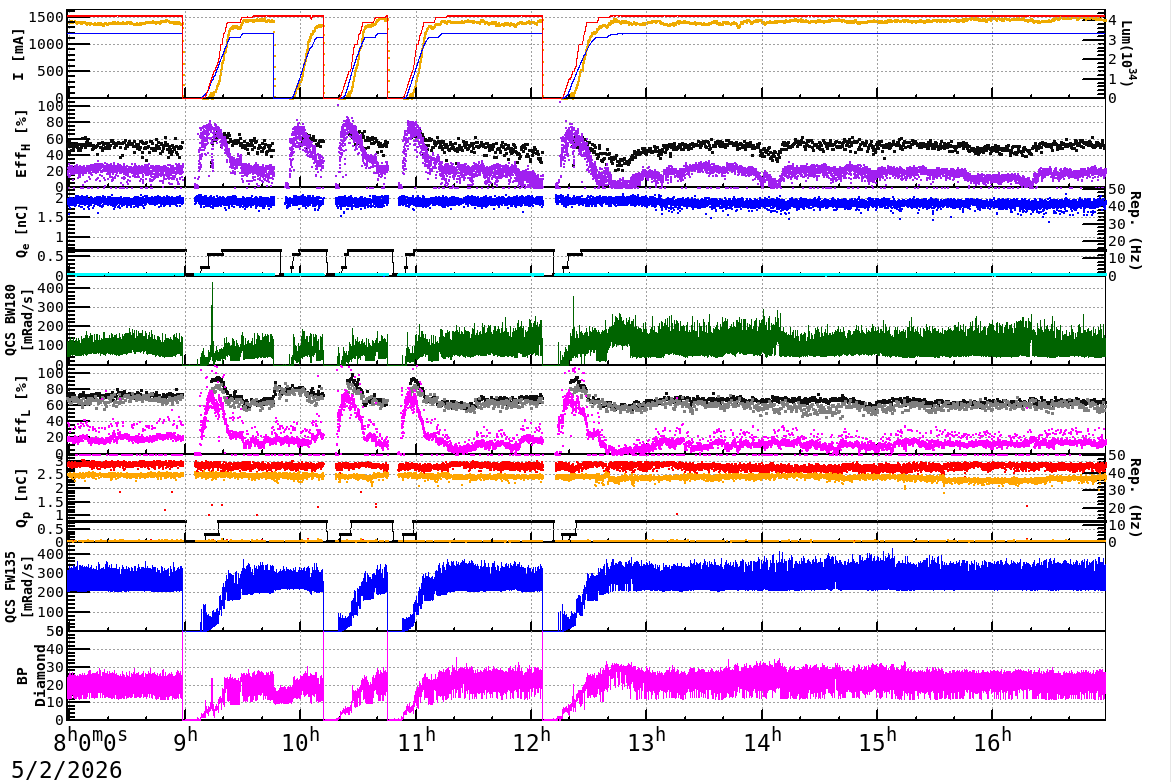Click the 16h time axis label
This screenshot has width=1172, height=782.
pyautogui.click(x=993, y=739)
